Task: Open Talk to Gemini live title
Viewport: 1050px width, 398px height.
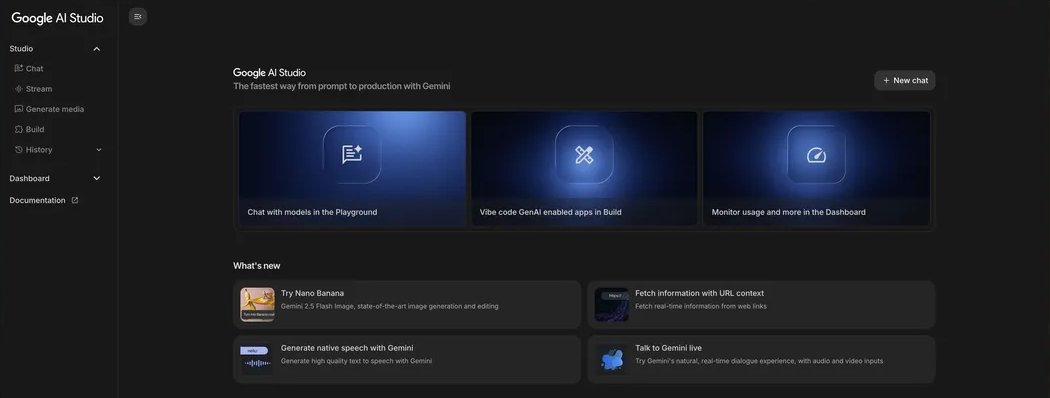Action: tap(668, 348)
